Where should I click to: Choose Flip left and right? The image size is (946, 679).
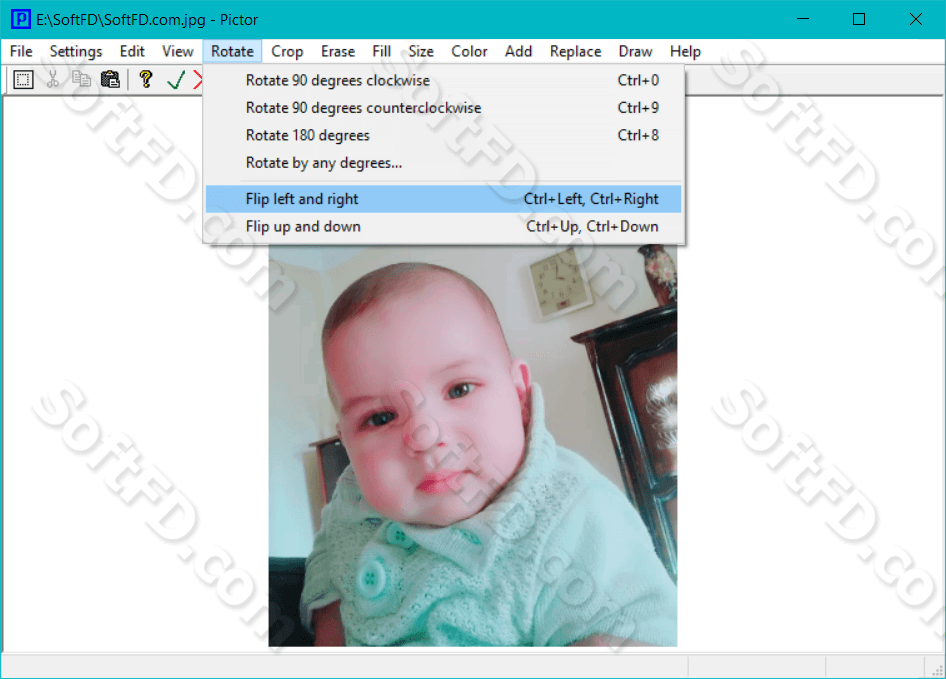tap(443, 199)
